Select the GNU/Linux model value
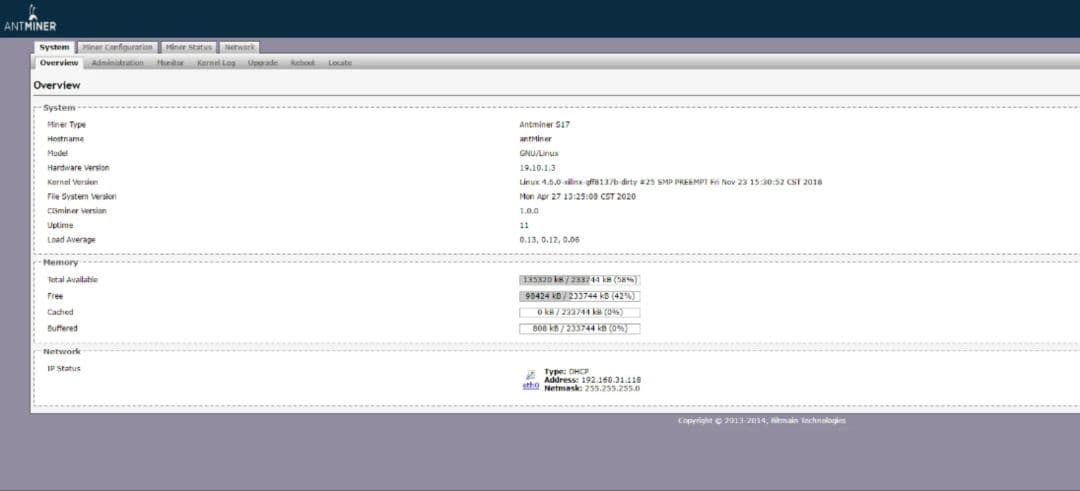 point(539,154)
